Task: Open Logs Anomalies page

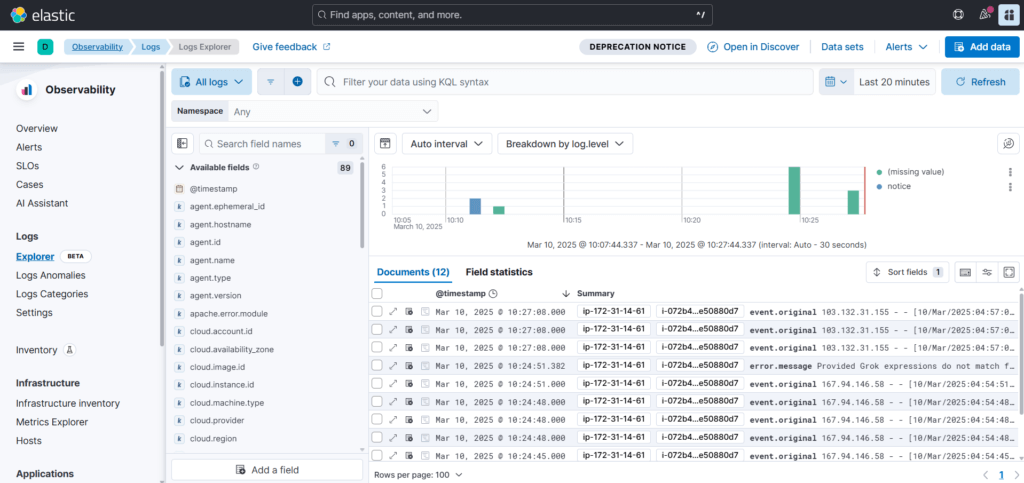Action: click(x=50, y=275)
